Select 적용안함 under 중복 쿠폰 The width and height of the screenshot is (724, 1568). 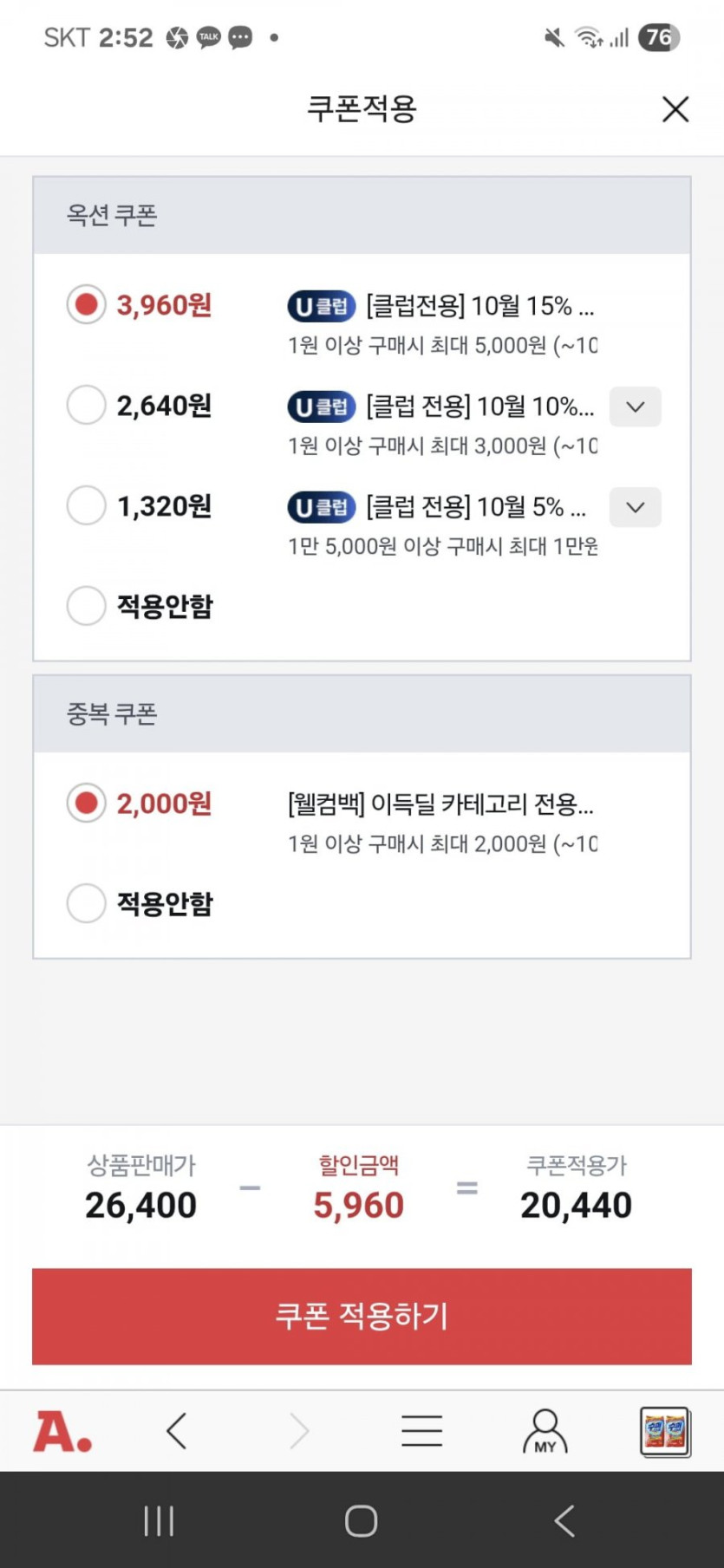pyautogui.click(x=87, y=903)
